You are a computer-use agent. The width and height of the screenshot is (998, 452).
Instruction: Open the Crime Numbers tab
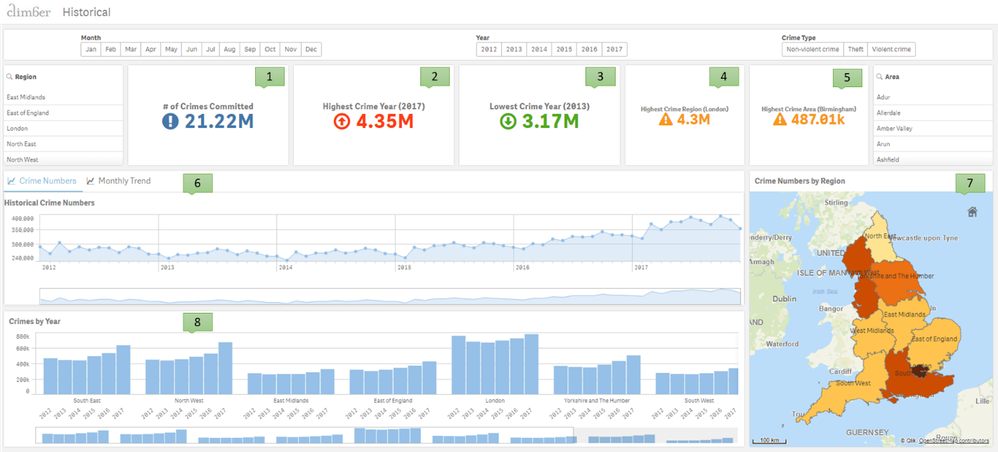[x=42, y=181]
